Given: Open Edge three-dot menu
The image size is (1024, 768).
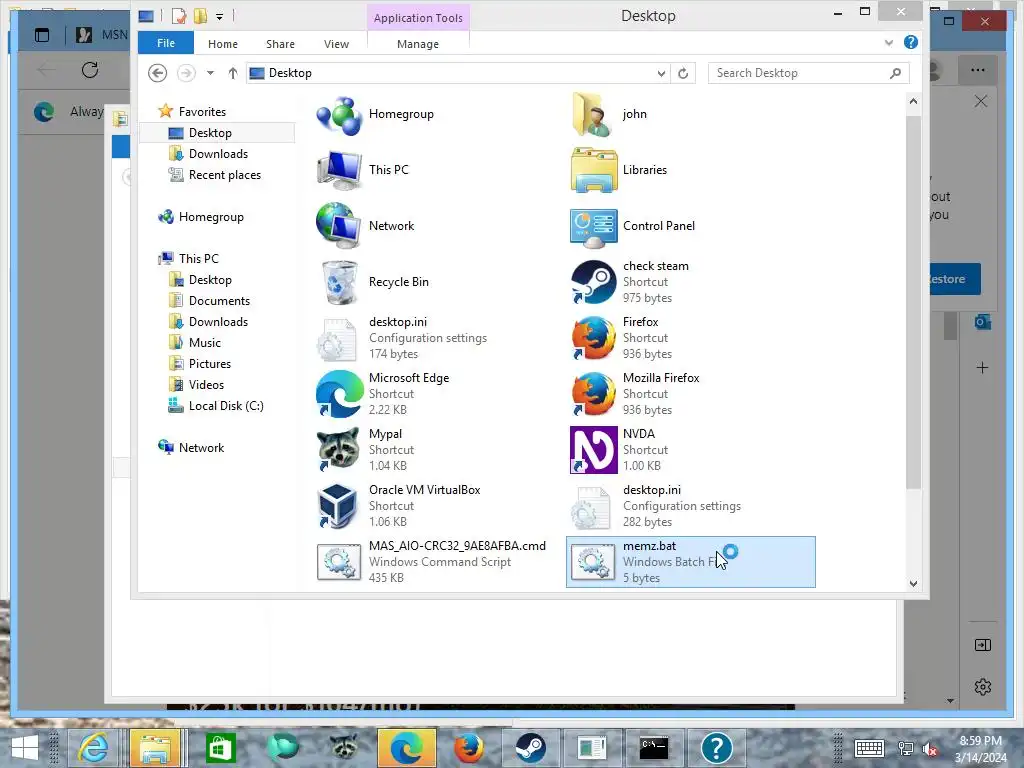Looking at the screenshot, I should tap(978, 70).
